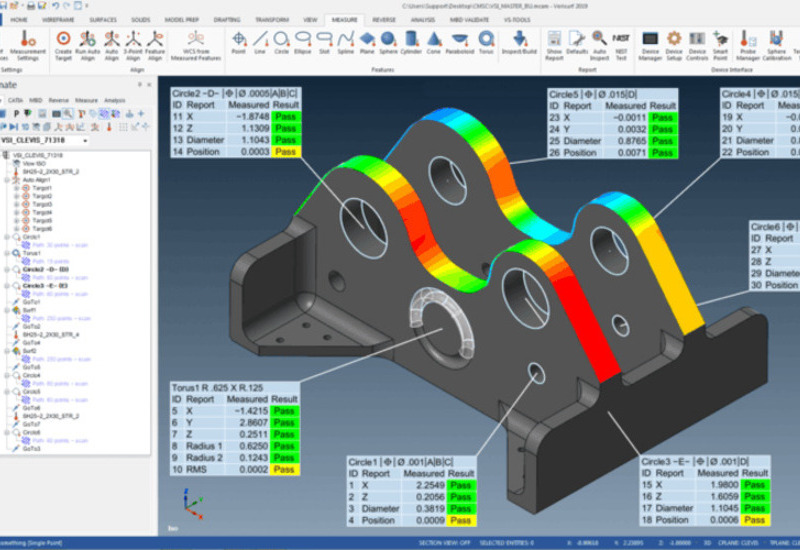Select the Torus measure feature
Viewport: 800px width, 550px height.
[x=486, y=43]
